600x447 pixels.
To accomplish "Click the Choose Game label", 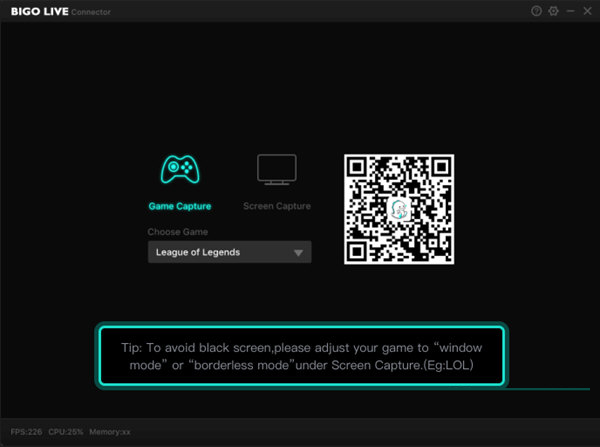I will coord(177,232).
